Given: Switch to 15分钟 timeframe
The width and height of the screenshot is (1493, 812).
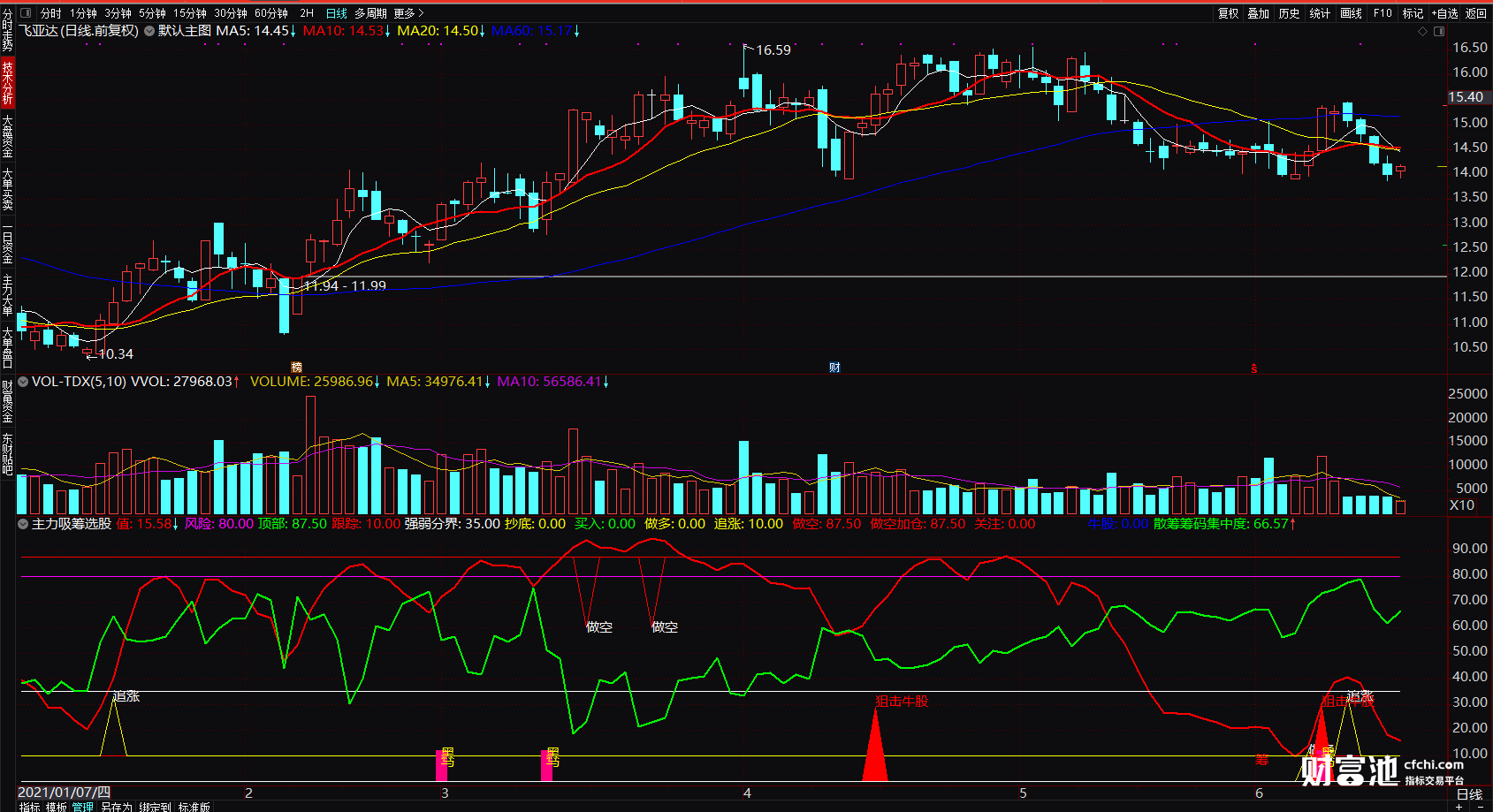Looking at the screenshot, I should [190, 13].
